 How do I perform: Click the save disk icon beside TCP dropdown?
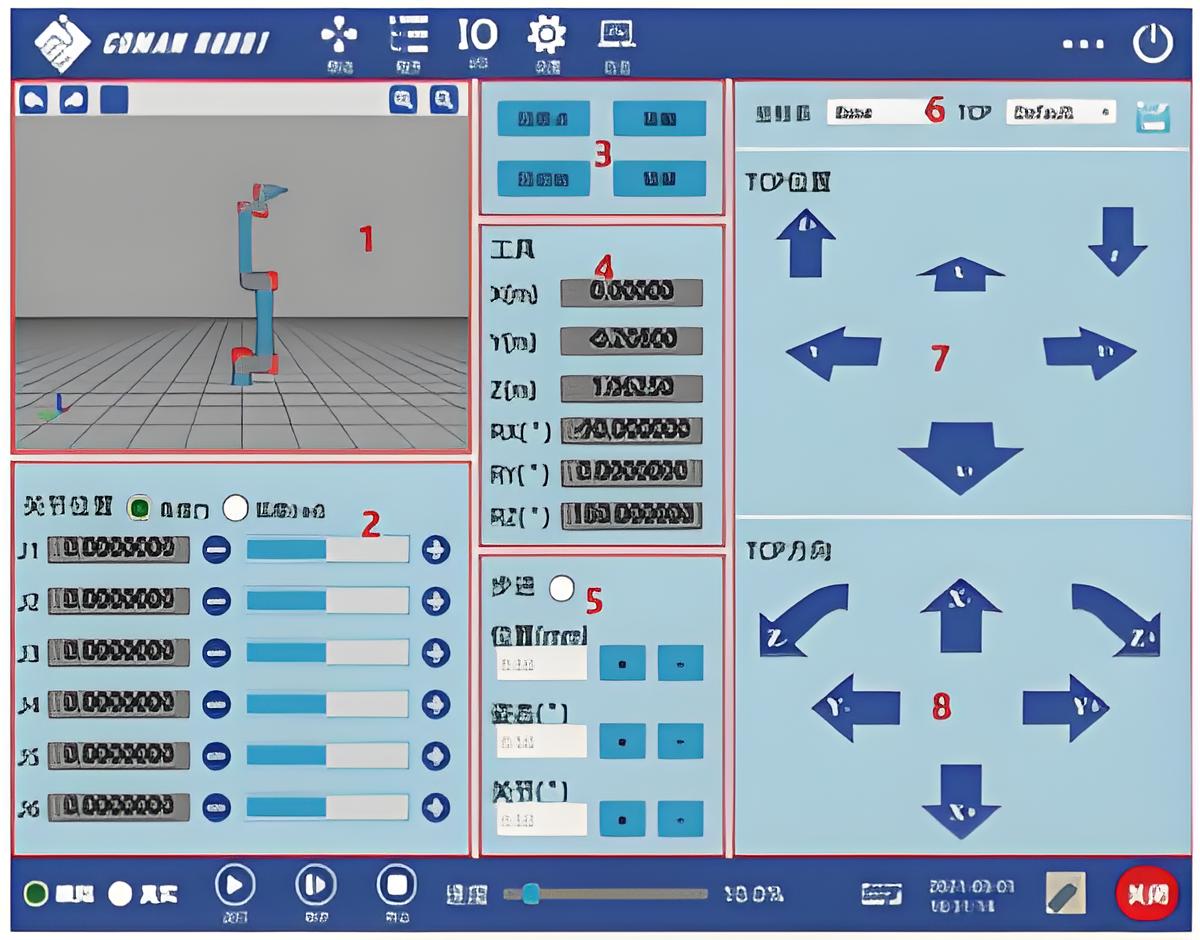point(1153,115)
